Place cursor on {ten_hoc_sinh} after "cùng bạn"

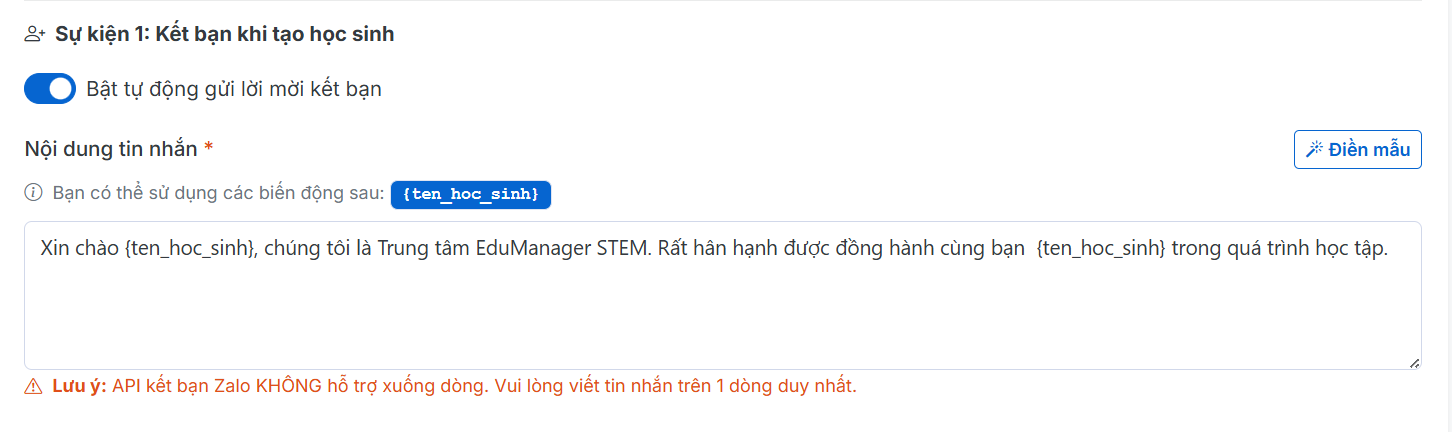tap(1101, 249)
